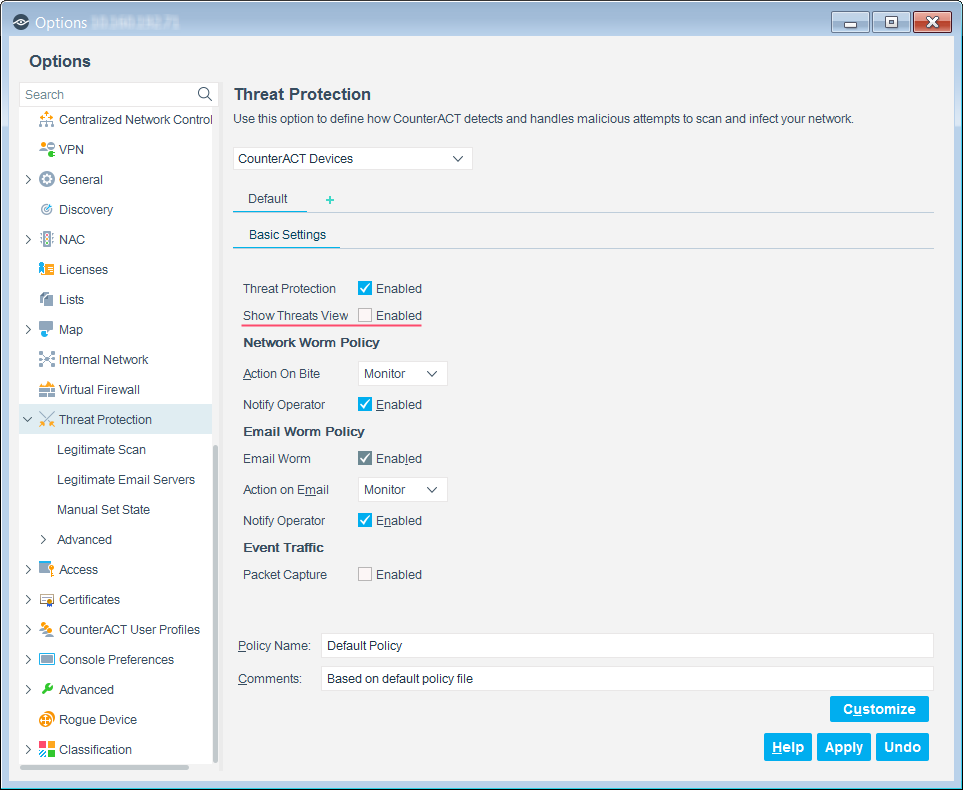
Task: Click the Classification colored squares icon
Action: (47, 749)
